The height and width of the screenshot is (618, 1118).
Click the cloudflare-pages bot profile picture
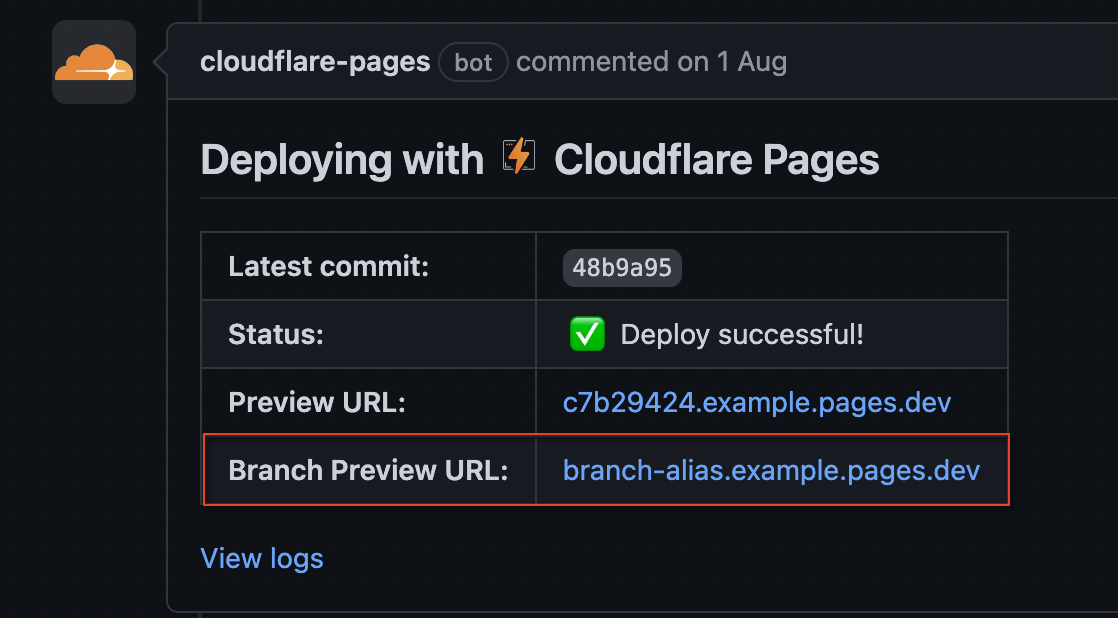click(x=93, y=62)
